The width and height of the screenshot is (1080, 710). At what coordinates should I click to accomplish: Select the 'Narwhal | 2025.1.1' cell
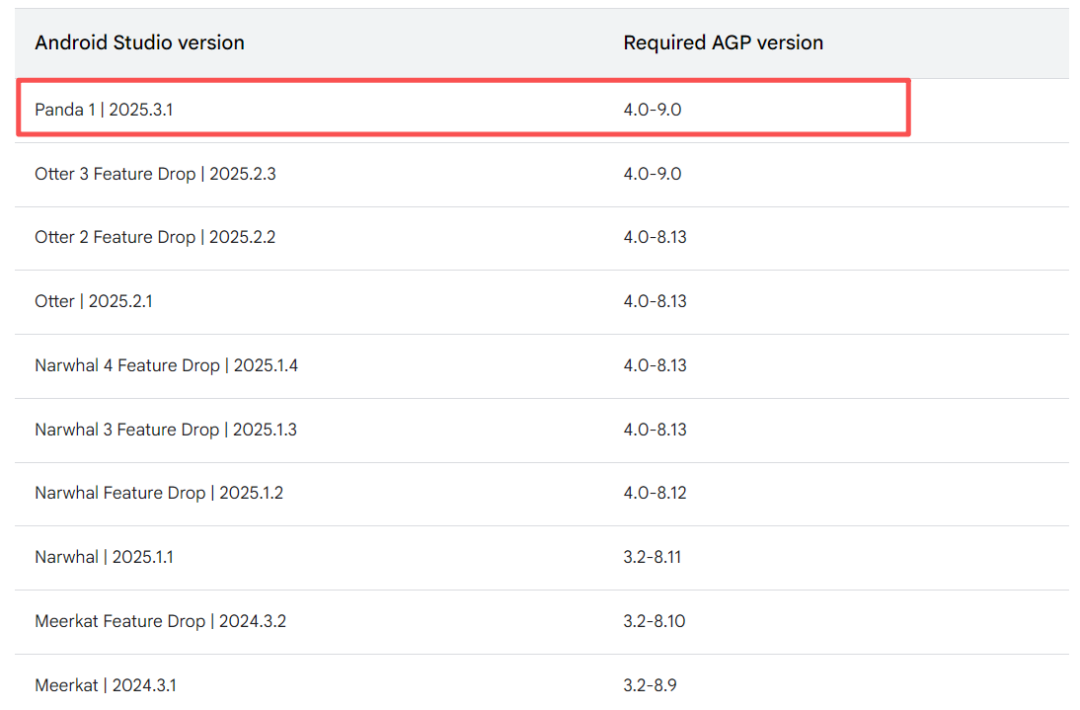coord(104,557)
